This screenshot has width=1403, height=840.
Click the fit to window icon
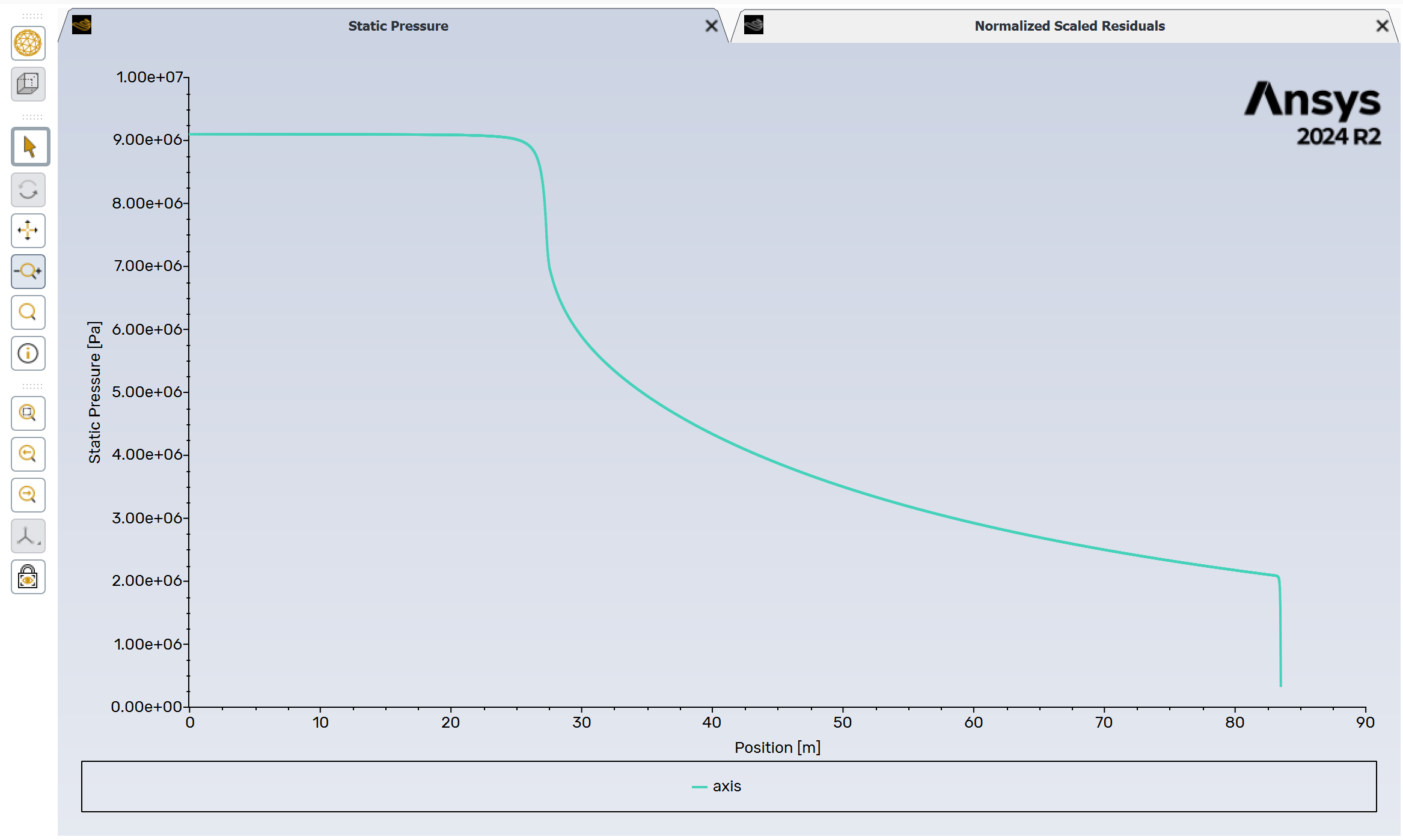pos(28,413)
